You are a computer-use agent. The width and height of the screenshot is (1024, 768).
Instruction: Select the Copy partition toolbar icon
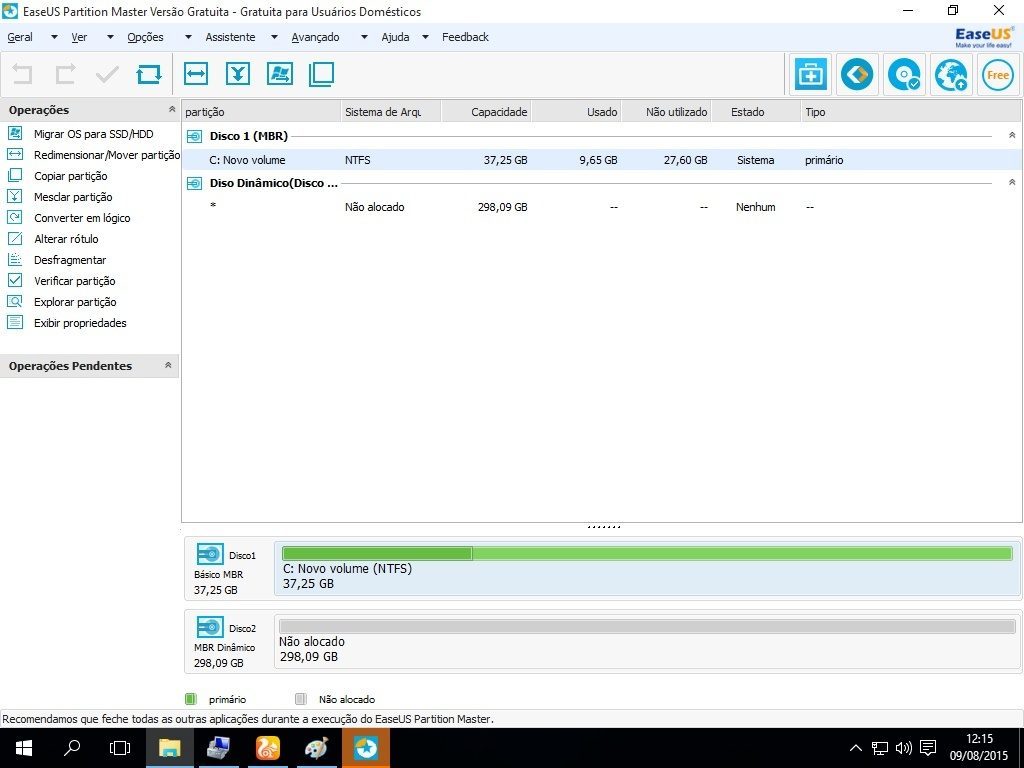(321, 74)
